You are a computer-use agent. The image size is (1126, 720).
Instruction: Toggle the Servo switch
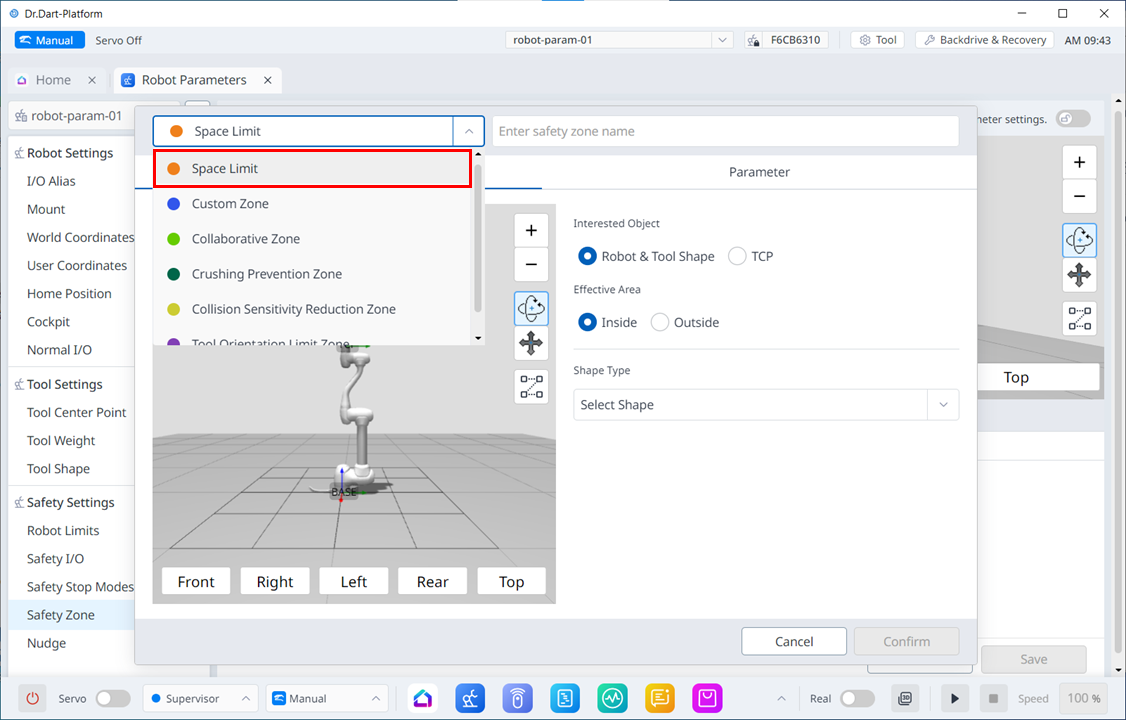(112, 698)
